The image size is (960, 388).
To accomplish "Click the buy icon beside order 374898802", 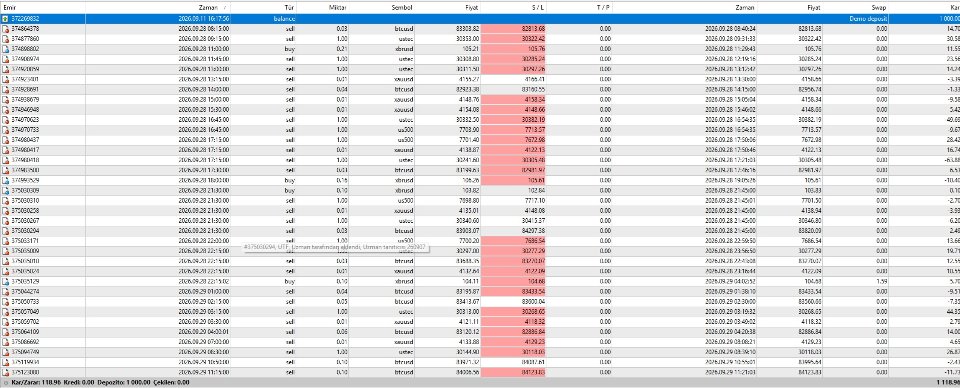I will click(x=6, y=49).
